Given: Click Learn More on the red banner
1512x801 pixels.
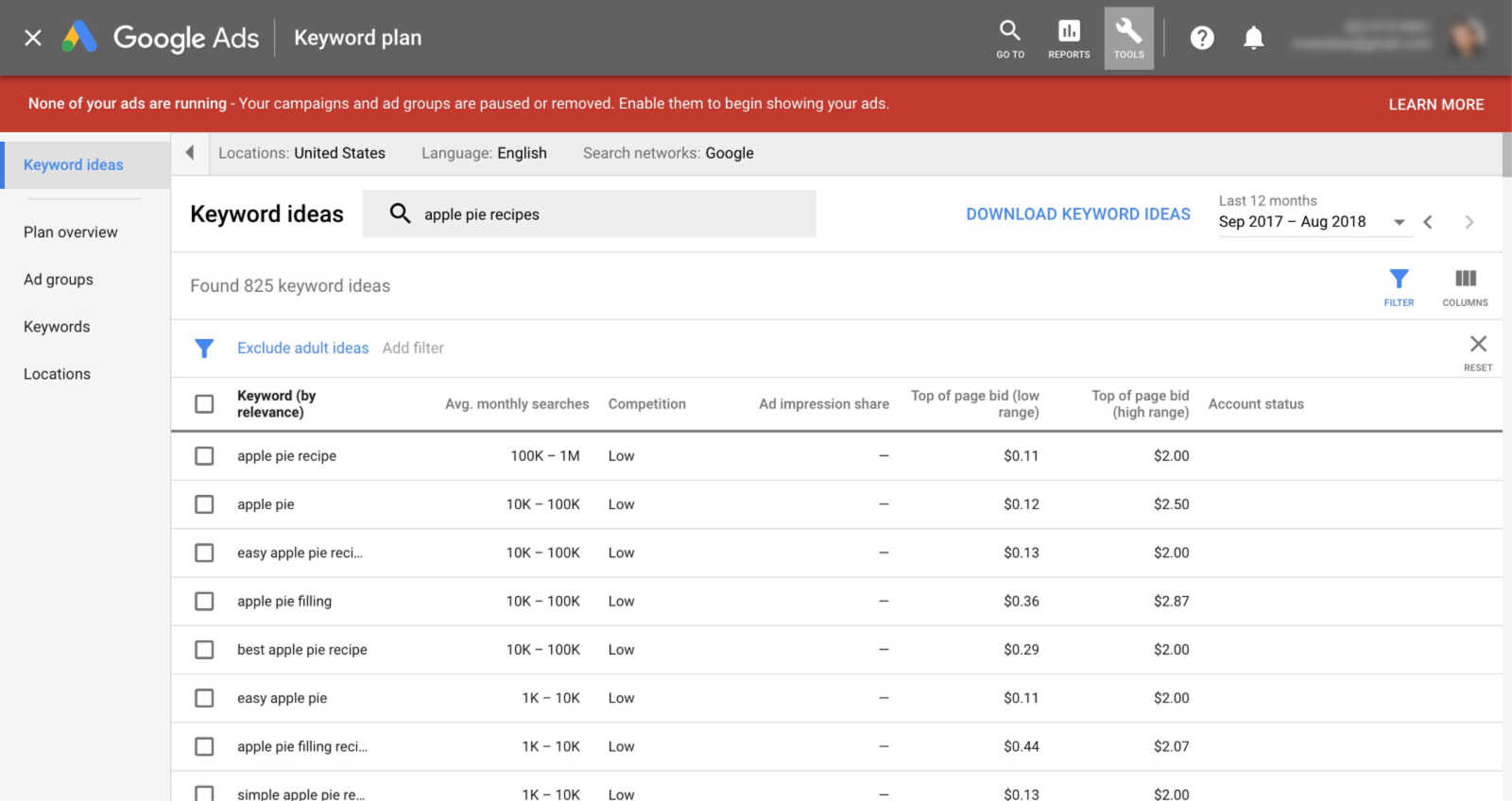Looking at the screenshot, I should (x=1435, y=105).
